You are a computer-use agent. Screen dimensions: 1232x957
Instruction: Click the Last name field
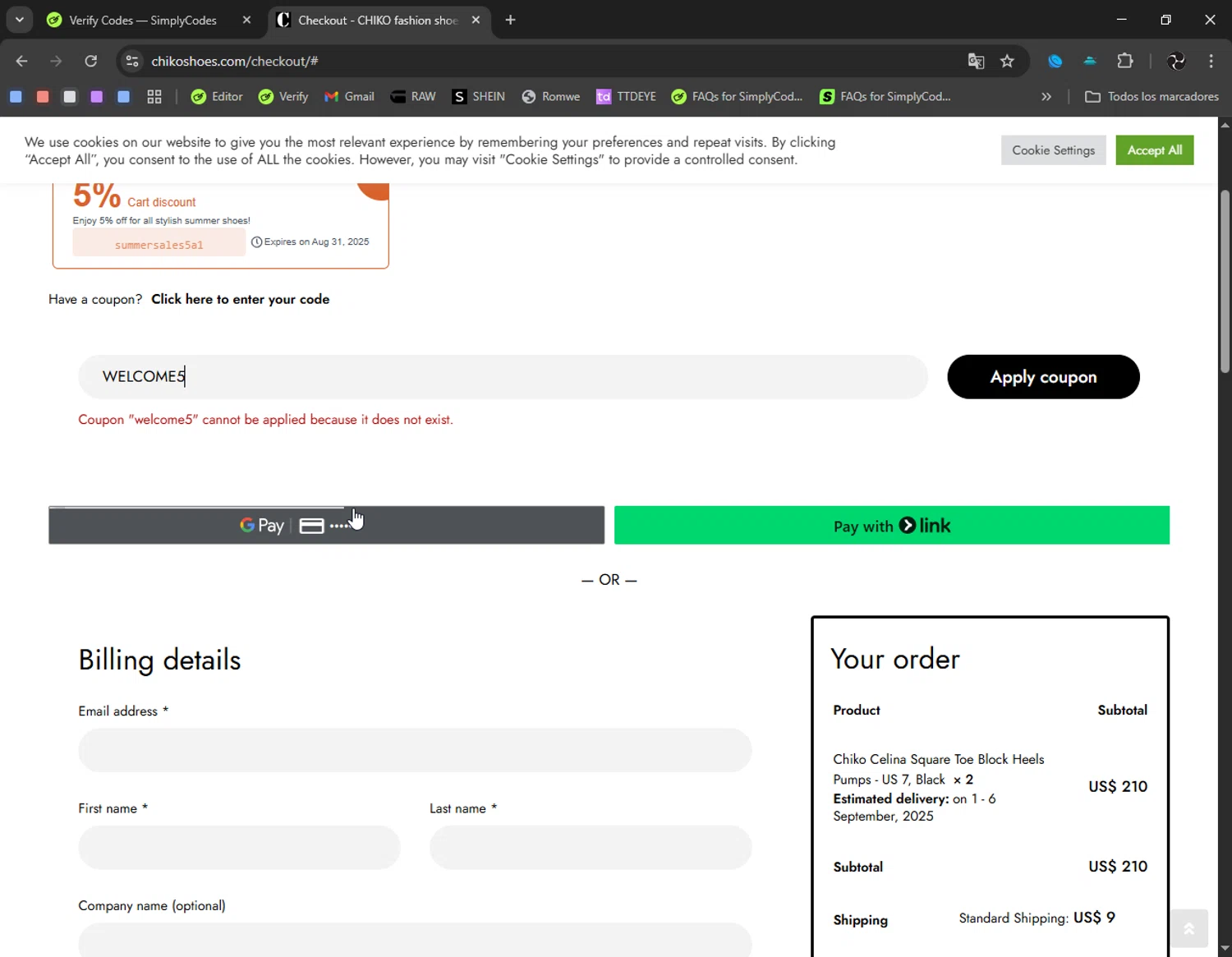click(x=591, y=847)
